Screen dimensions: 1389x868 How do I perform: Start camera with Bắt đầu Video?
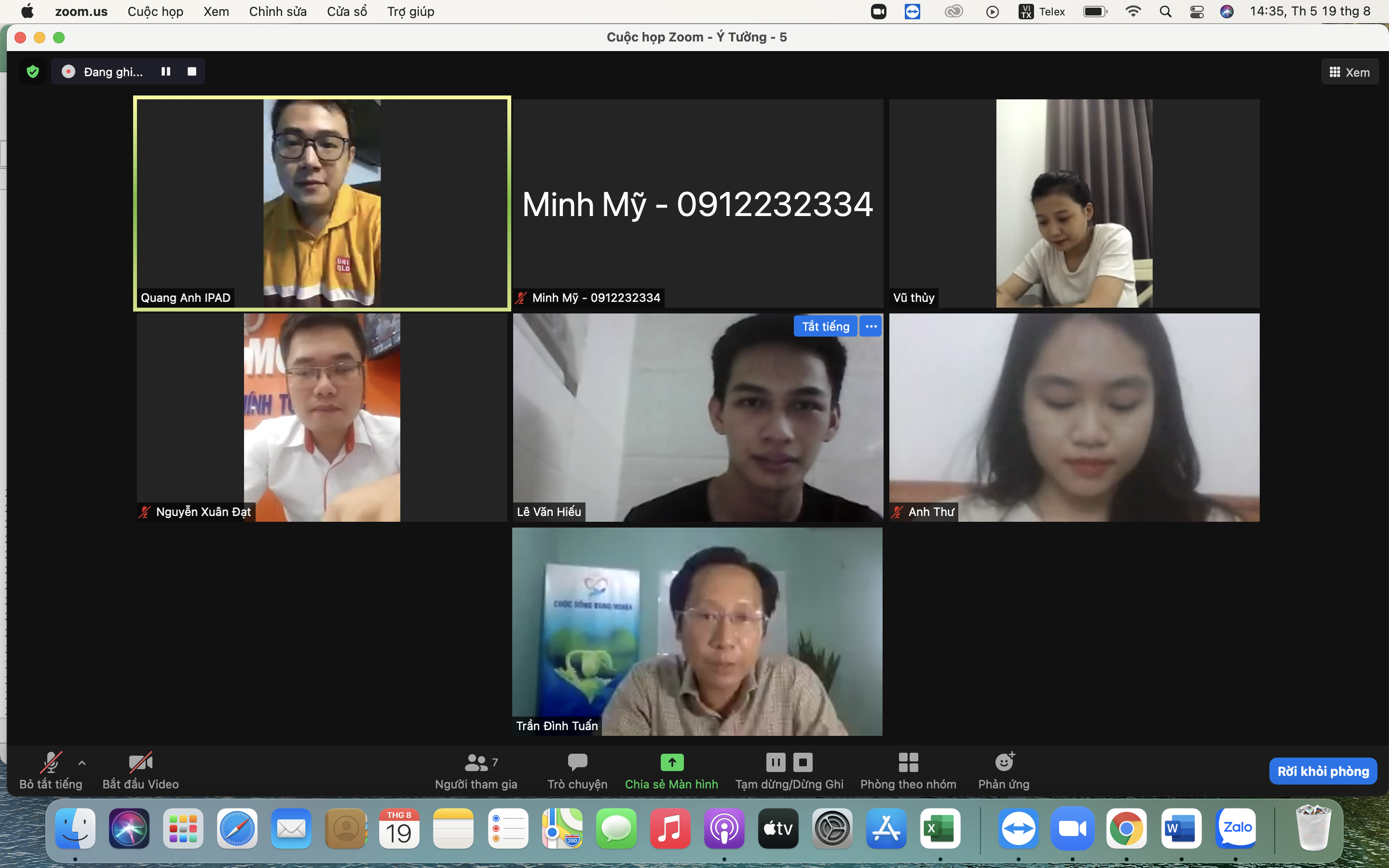140,771
